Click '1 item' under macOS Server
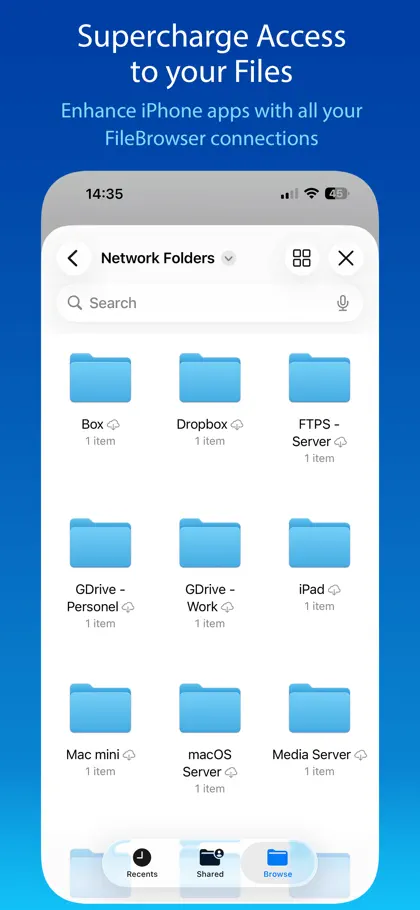Image resolution: width=420 pixels, height=910 pixels. (210, 789)
